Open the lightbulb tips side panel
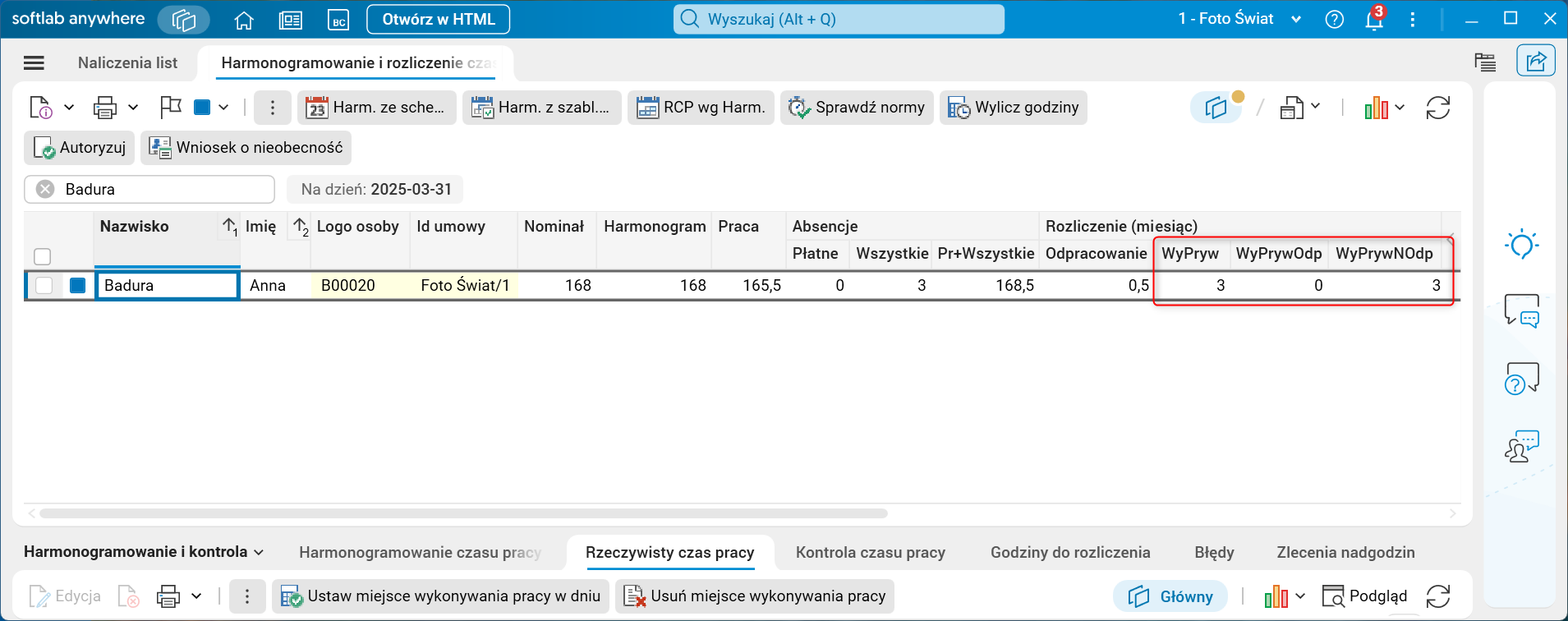The image size is (1568, 621). tap(1521, 245)
